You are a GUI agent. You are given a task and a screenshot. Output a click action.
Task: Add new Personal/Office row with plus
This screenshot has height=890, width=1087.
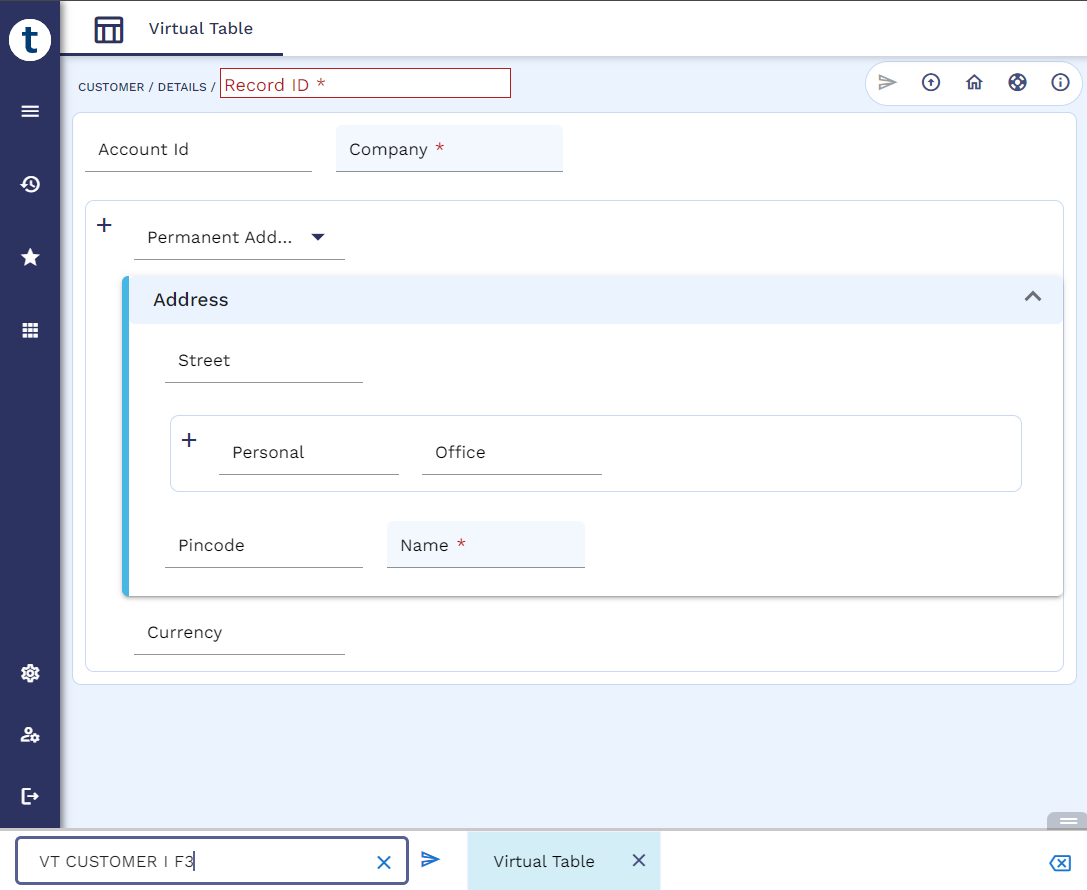[x=189, y=440]
